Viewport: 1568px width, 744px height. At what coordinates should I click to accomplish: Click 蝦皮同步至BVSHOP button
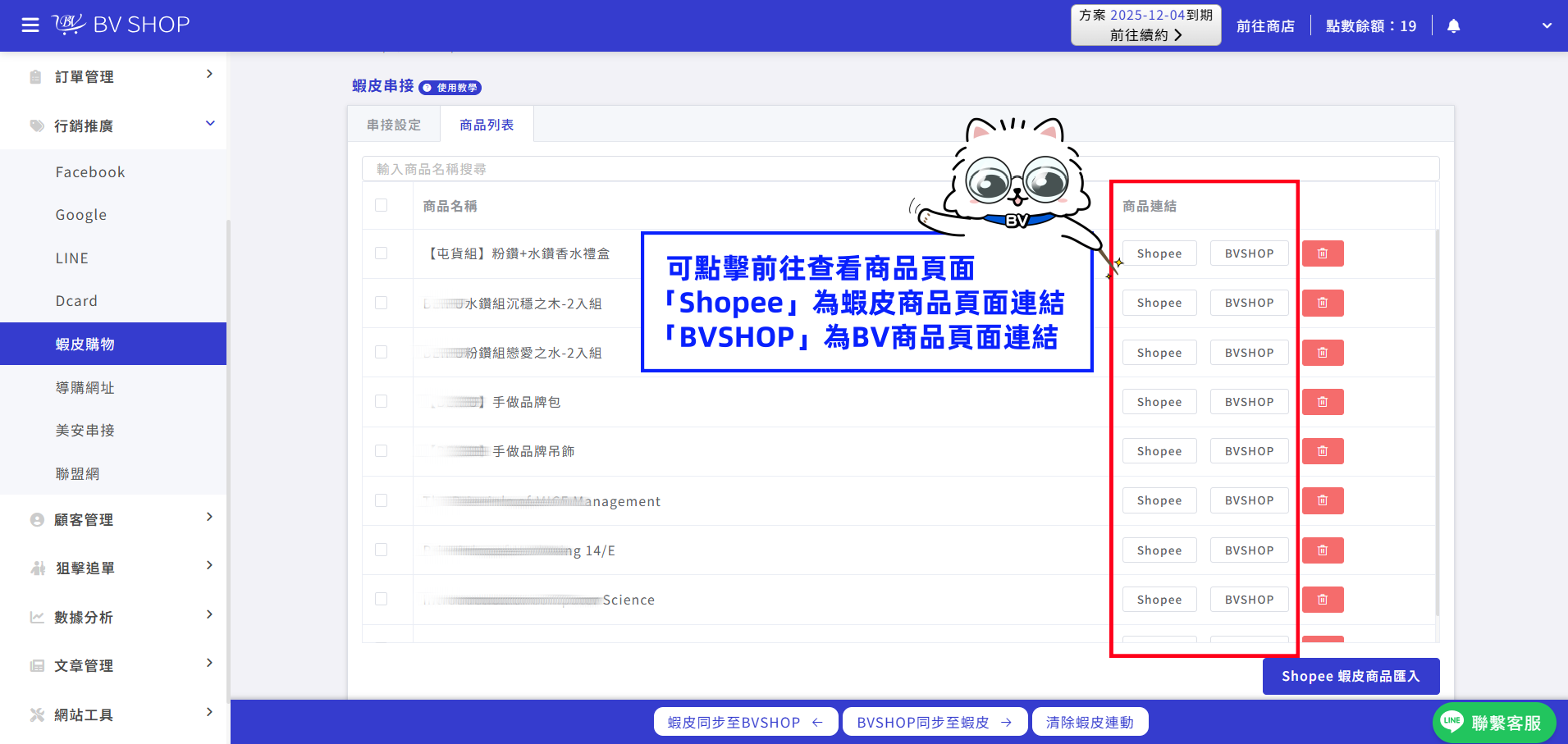point(746,722)
